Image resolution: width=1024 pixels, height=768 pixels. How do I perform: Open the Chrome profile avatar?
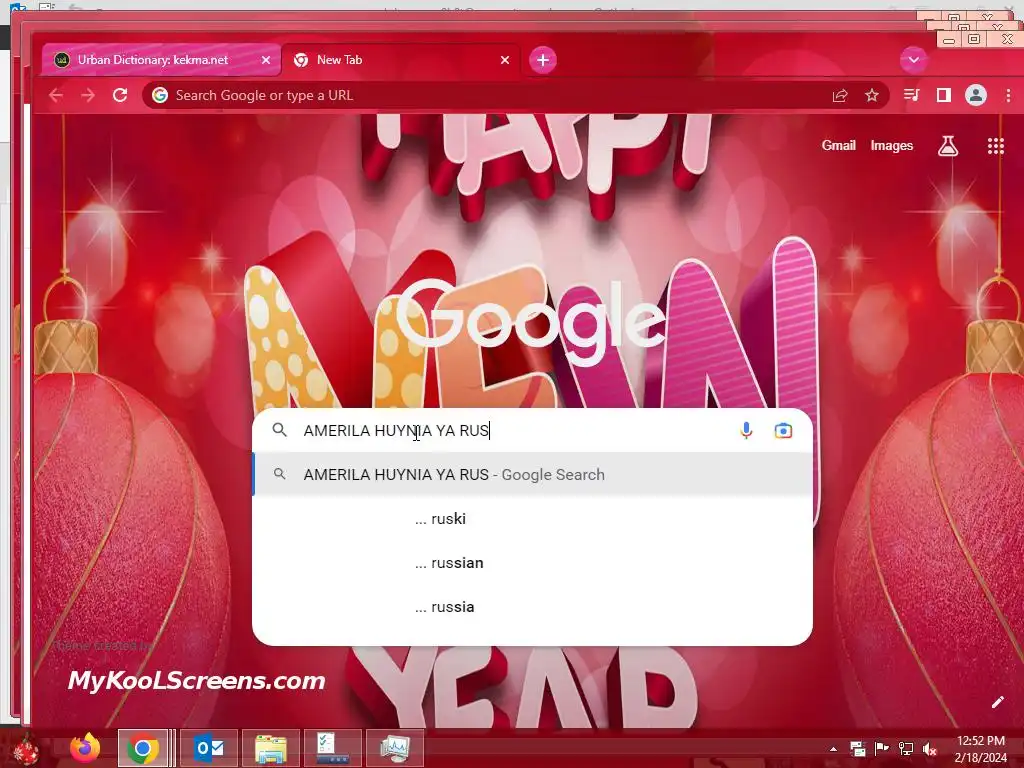point(976,95)
